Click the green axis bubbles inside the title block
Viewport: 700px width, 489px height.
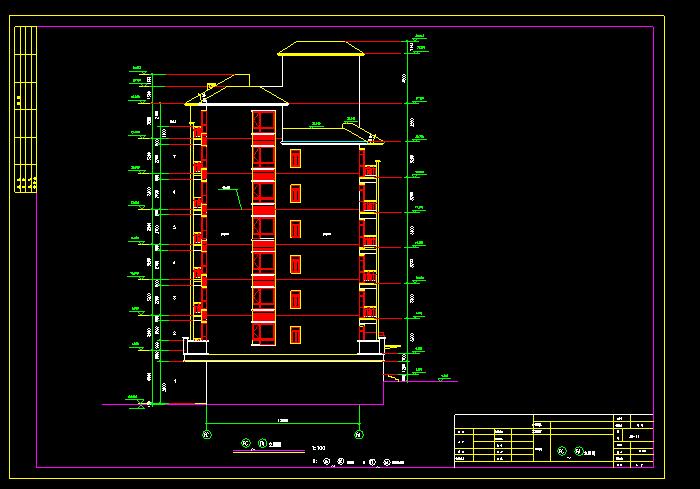[x=567, y=452]
